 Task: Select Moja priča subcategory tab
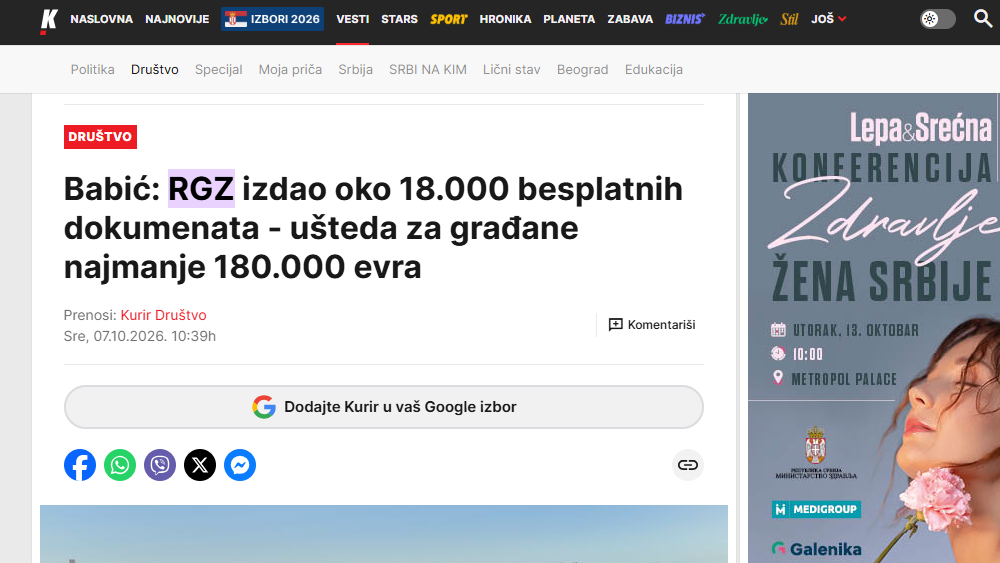click(290, 69)
